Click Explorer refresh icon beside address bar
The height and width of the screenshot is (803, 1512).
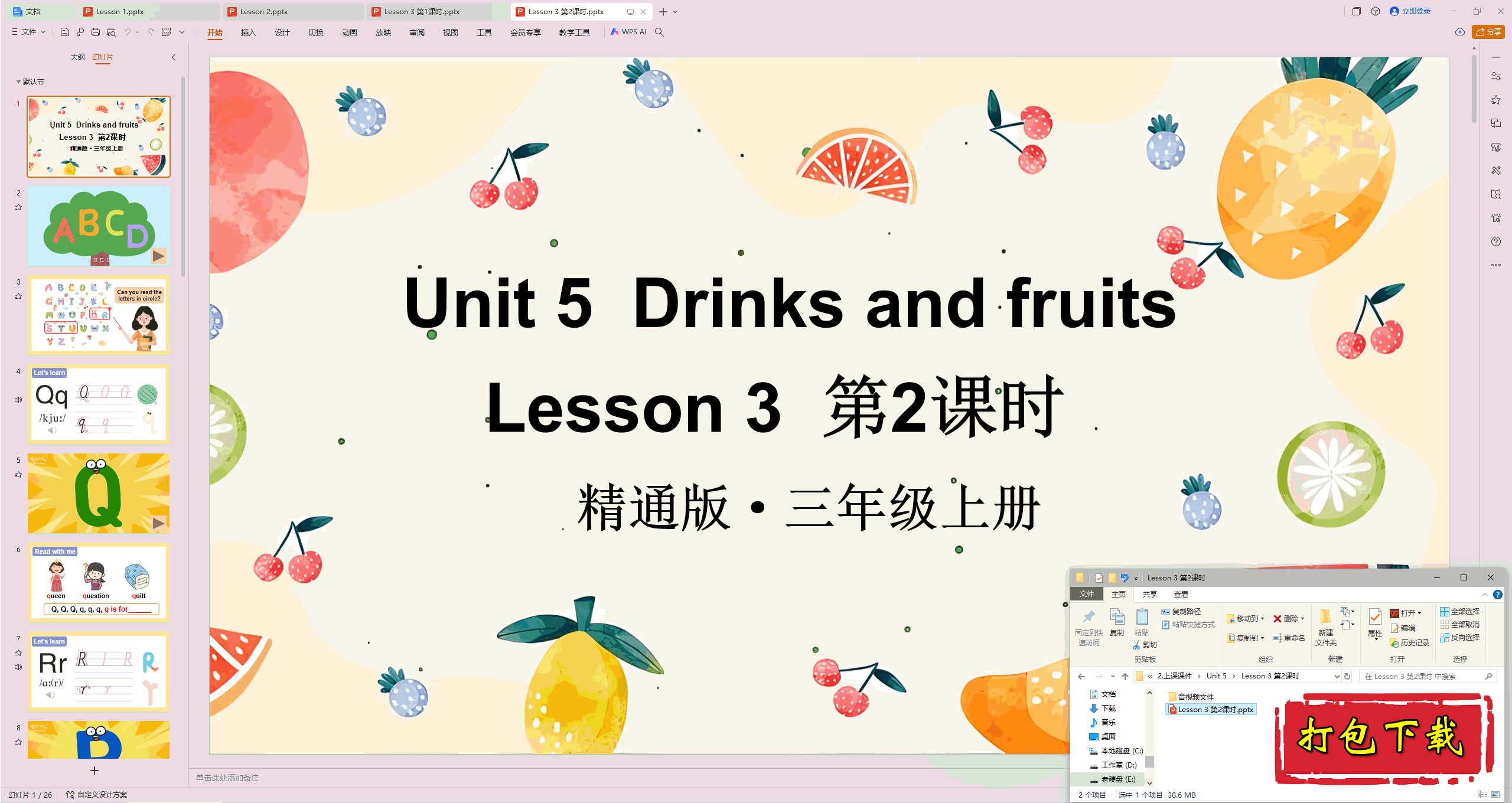pos(1347,676)
